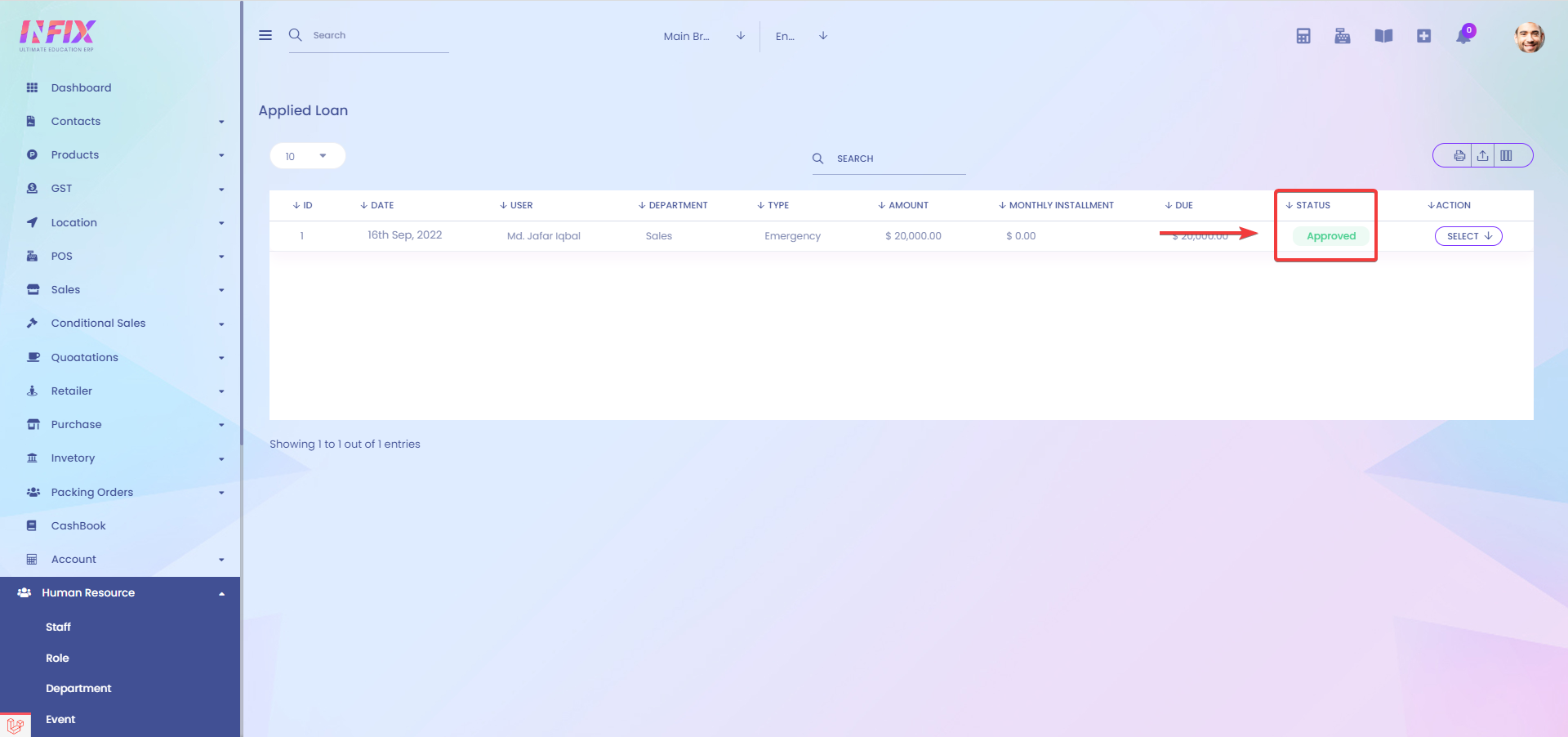Sort table by ID column

pos(302,205)
